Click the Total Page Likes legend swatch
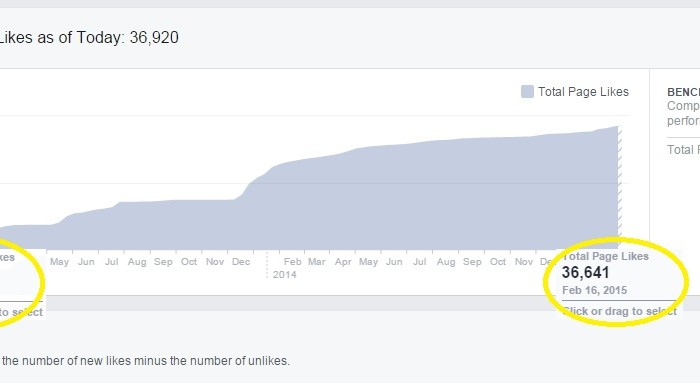700x384 pixels. click(527, 92)
